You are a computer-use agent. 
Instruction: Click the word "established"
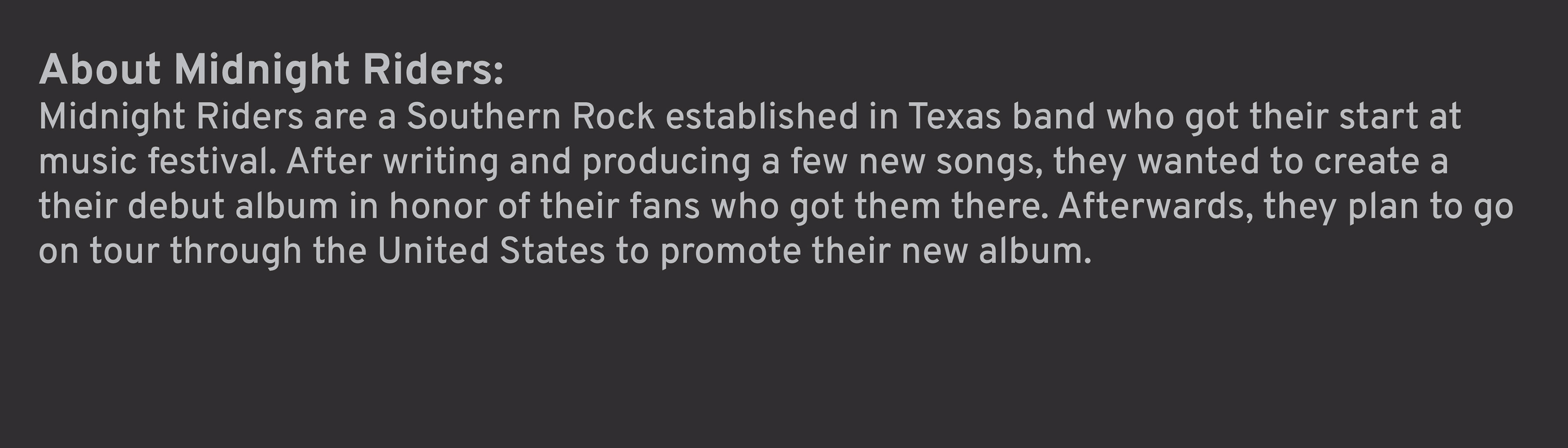(762, 116)
